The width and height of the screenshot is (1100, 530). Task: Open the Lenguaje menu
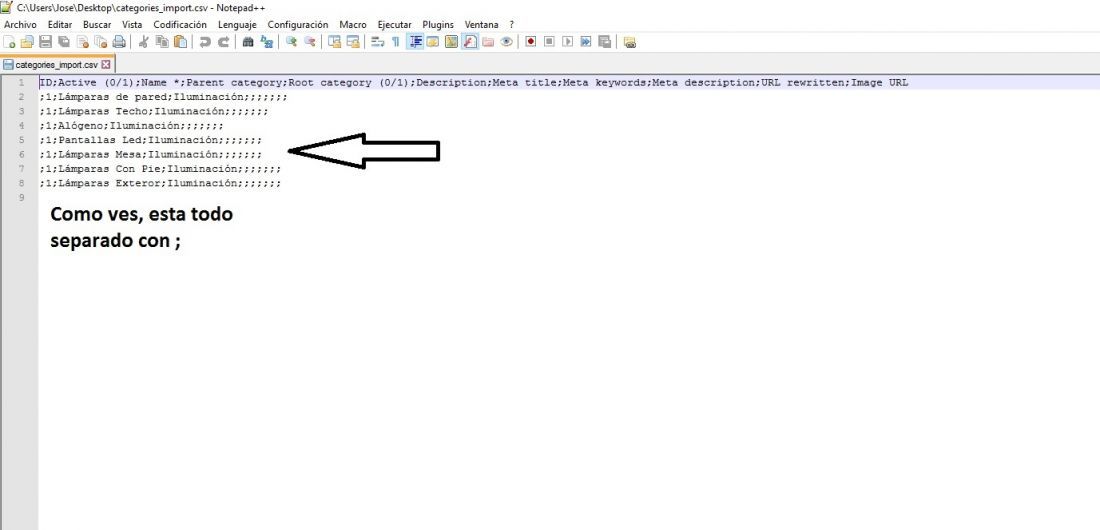click(x=237, y=25)
